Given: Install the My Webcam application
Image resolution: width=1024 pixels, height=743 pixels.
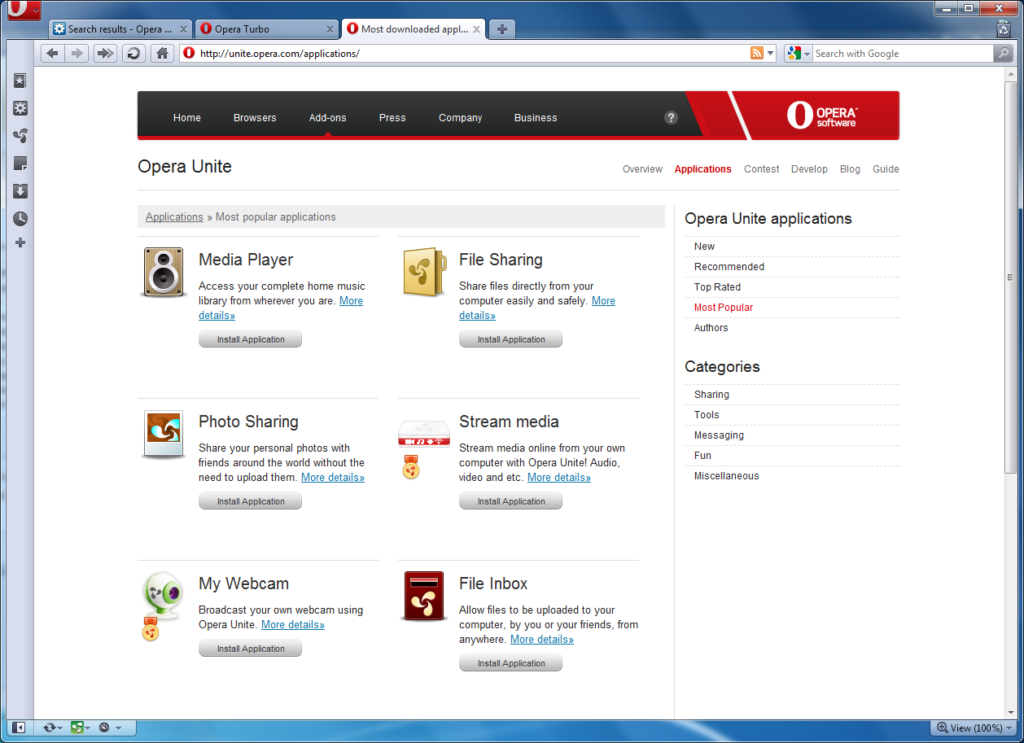Looking at the screenshot, I should [250, 649].
